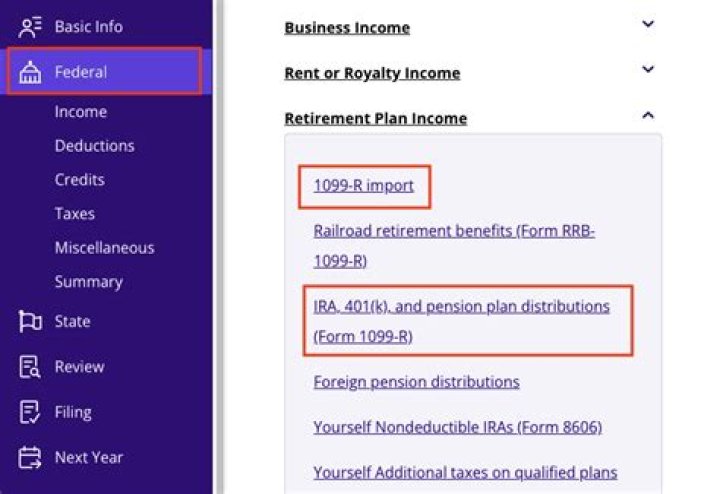Select IRA, 401(k), and pension distributions link

point(461,307)
